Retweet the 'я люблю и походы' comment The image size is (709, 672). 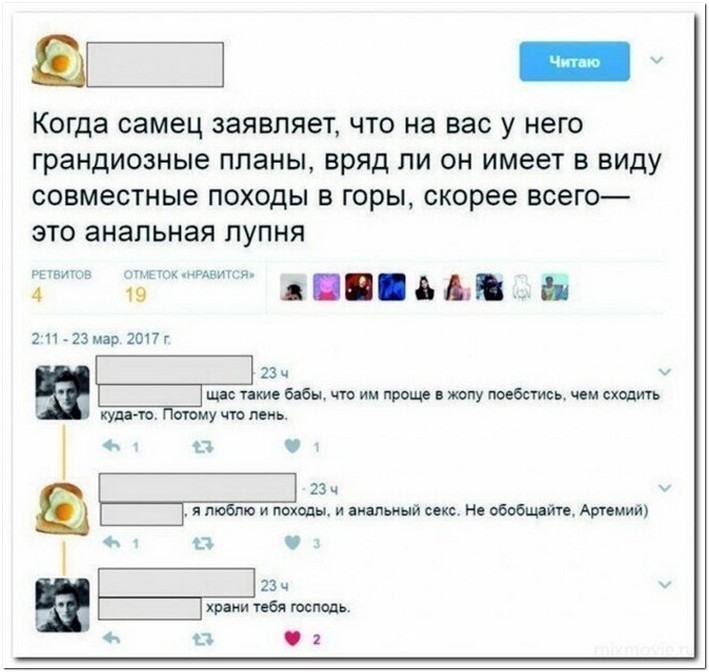pos(203,543)
